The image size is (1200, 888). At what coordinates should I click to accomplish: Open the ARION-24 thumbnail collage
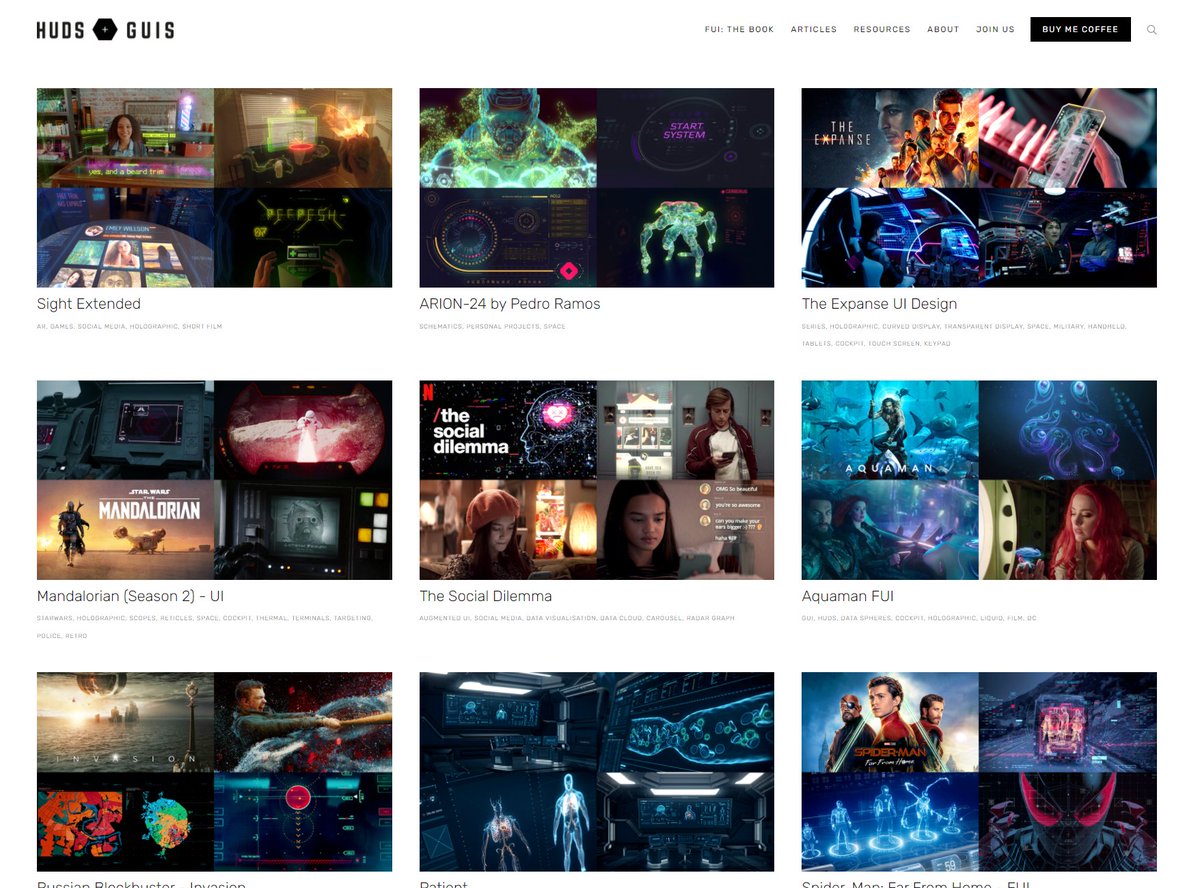click(x=597, y=188)
